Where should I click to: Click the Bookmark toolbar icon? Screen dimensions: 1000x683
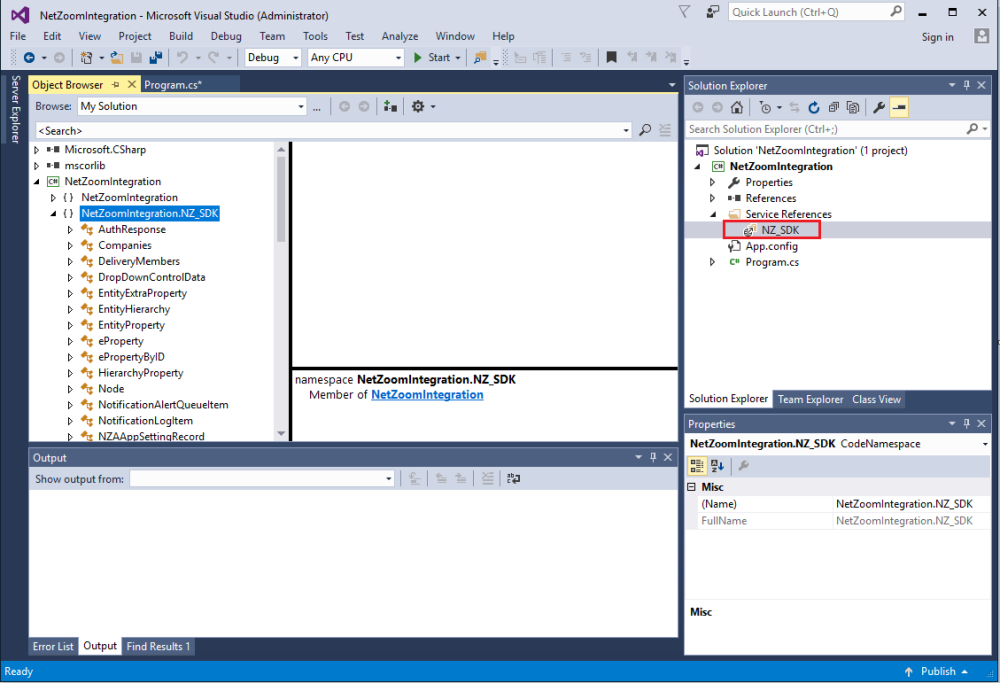click(611, 57)
